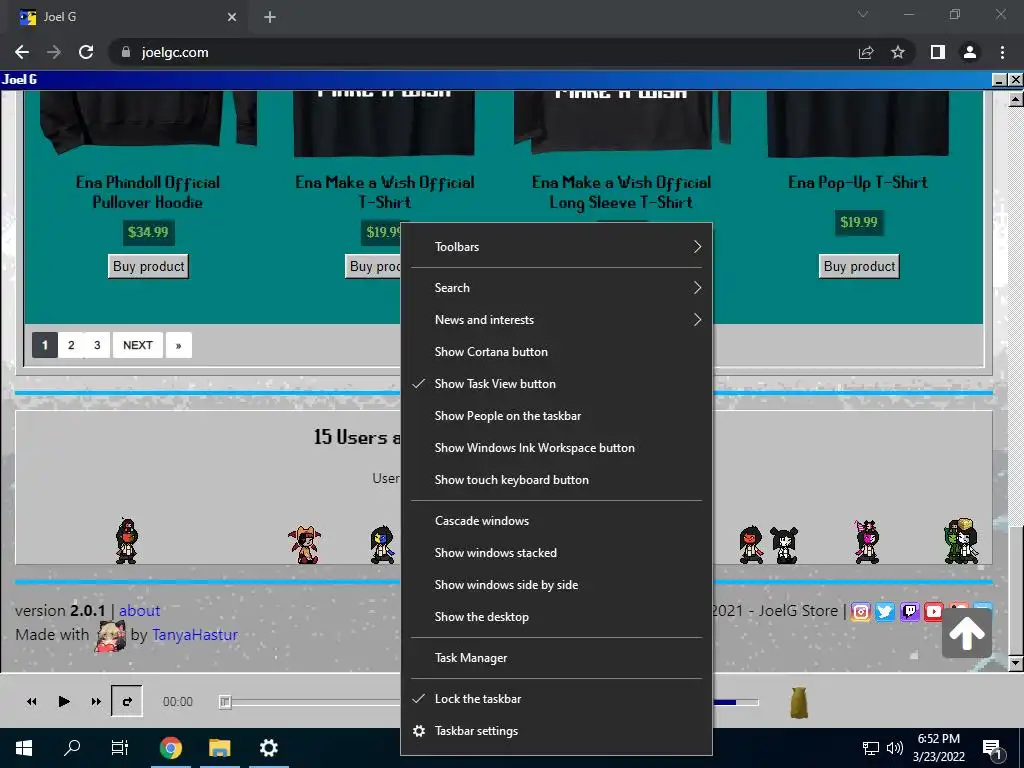Go to store page 3
The image size is (1024, 768).
(x=97, y=345)
